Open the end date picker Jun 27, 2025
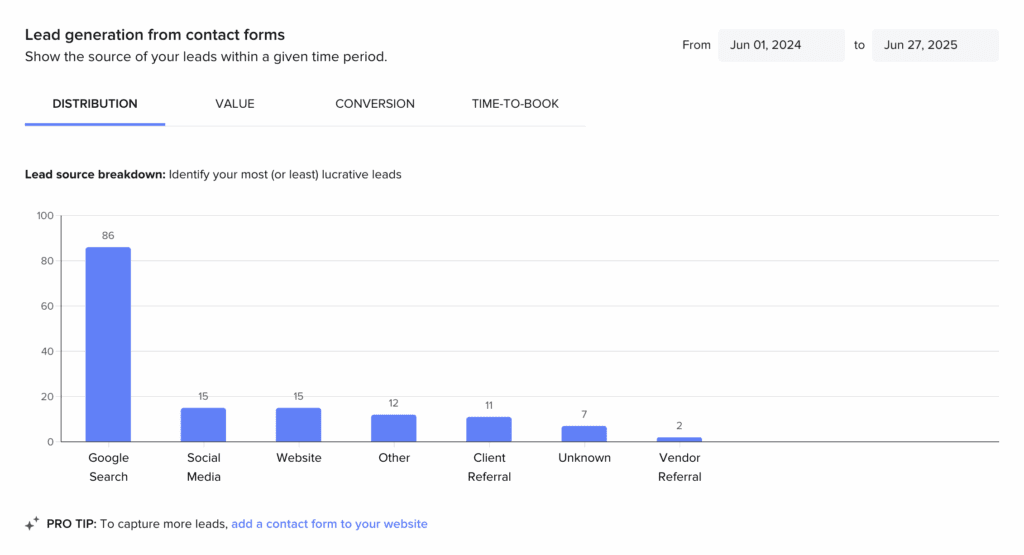Screen dimensions: 1024x555 934,45
